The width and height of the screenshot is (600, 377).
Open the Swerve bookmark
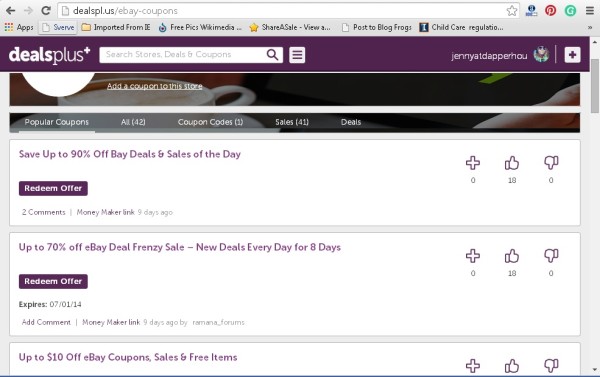pos(58,27)
